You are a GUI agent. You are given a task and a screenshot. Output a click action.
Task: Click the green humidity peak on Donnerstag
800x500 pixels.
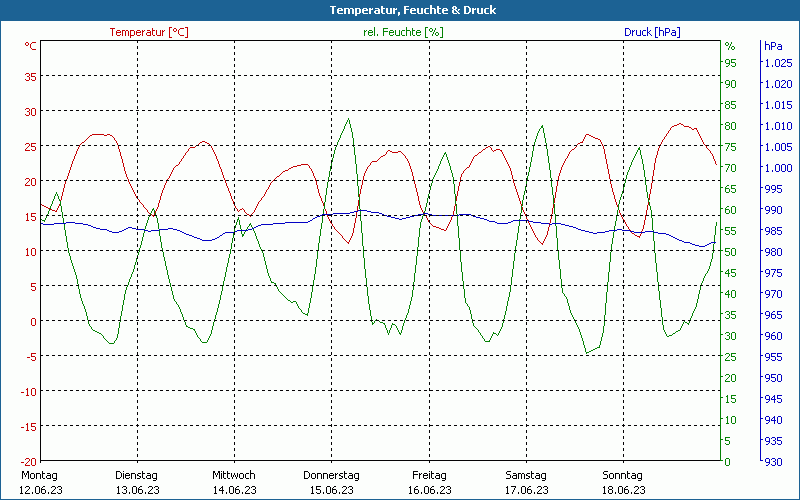(x=349, y=119)
